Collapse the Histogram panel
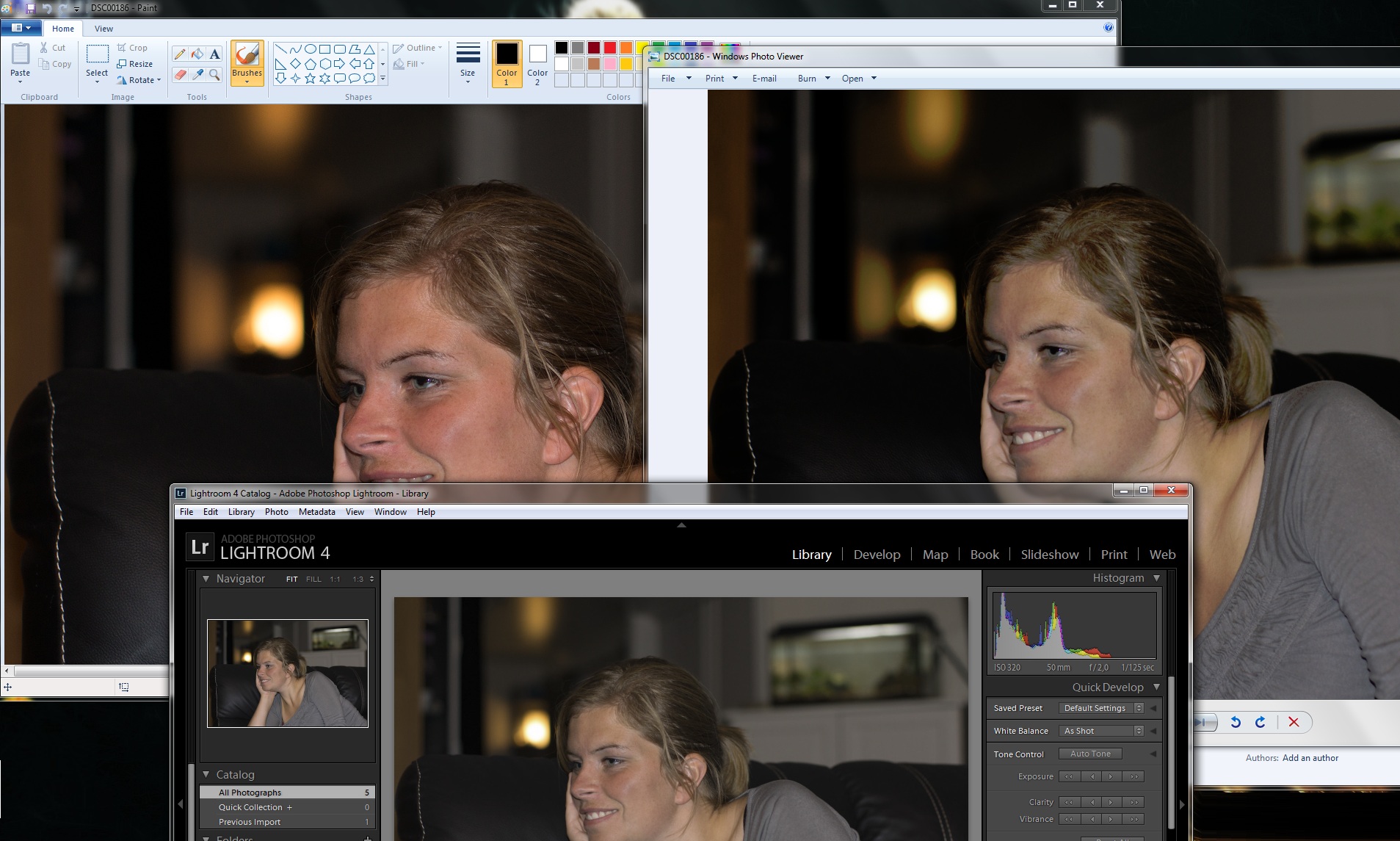The image size is (1400, 841). point(1156,578)
